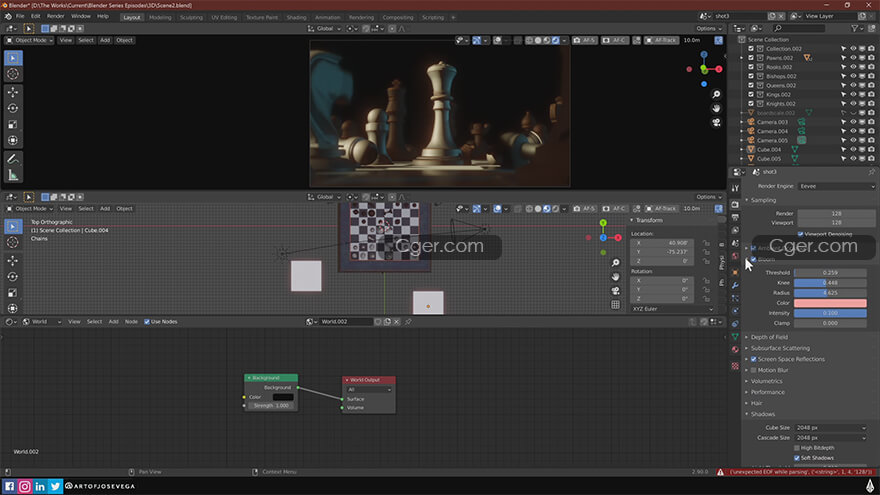Click the AF-Track button in the upper viewport header

tap(662, 40)
